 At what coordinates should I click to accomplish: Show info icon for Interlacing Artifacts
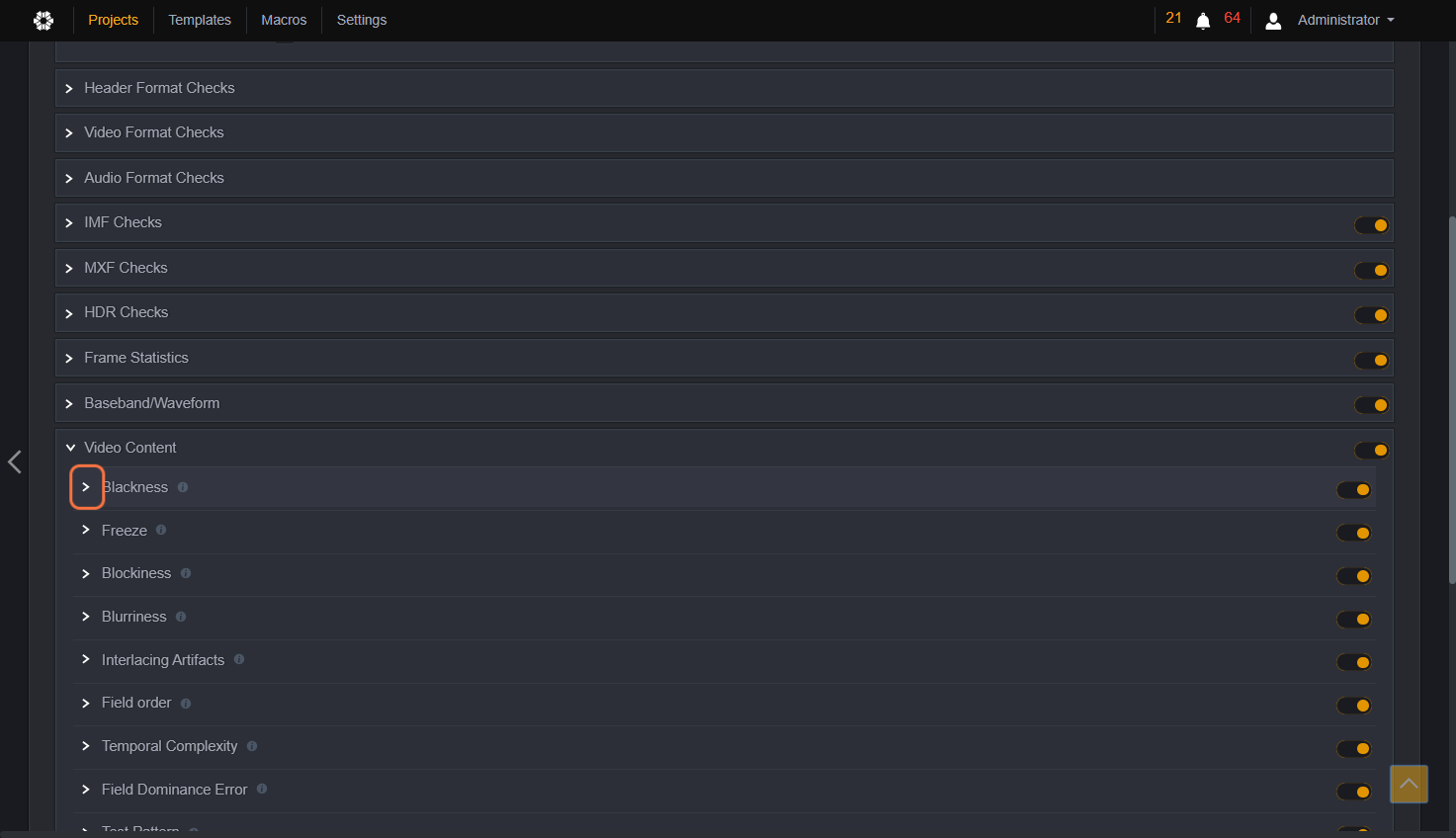coord(239,659)
